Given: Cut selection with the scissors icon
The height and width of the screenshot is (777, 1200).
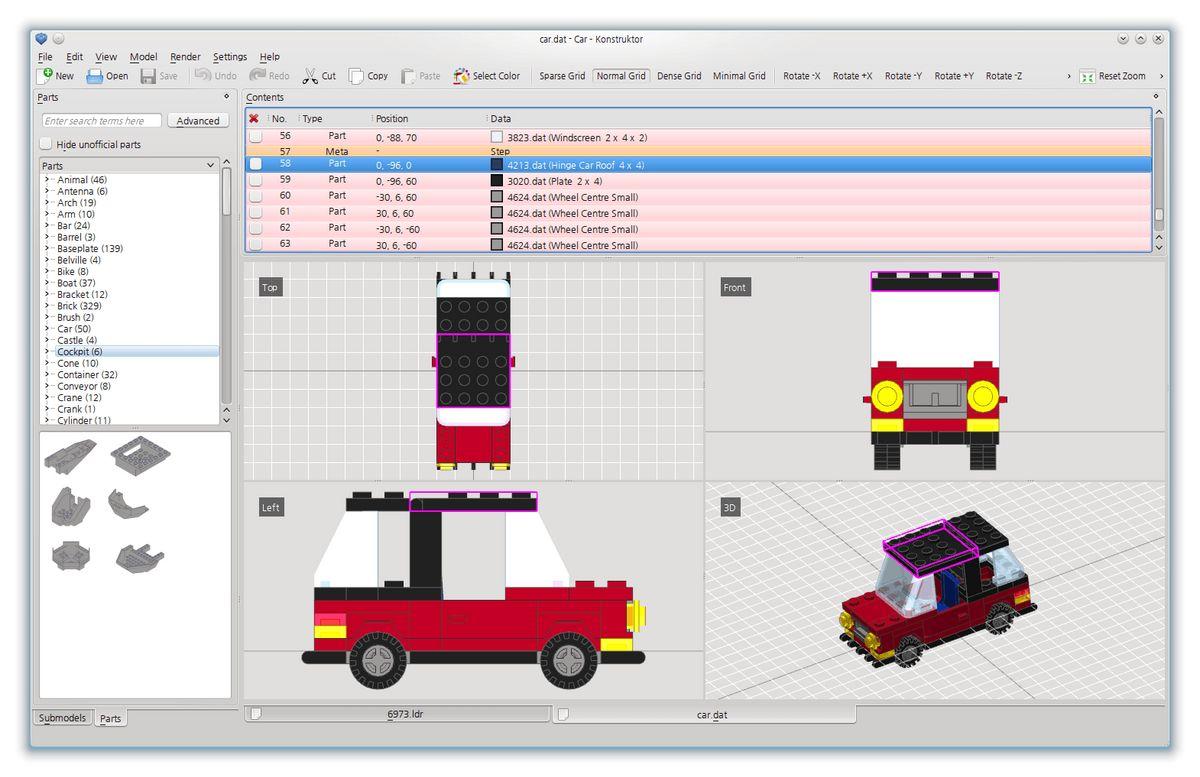Looking at the screenshot, I should point(310,76).
